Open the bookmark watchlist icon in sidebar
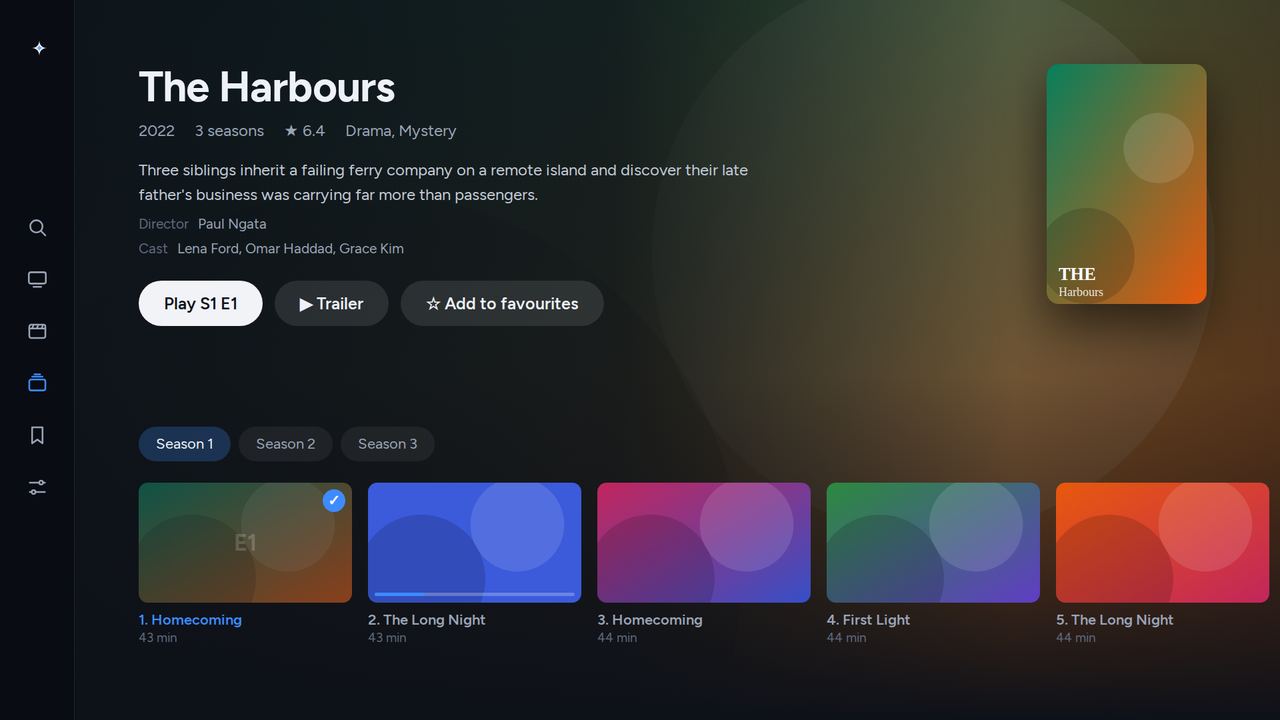Viewport: 1280px width, 720px height. pyautogui.click(x=37, y=435)
